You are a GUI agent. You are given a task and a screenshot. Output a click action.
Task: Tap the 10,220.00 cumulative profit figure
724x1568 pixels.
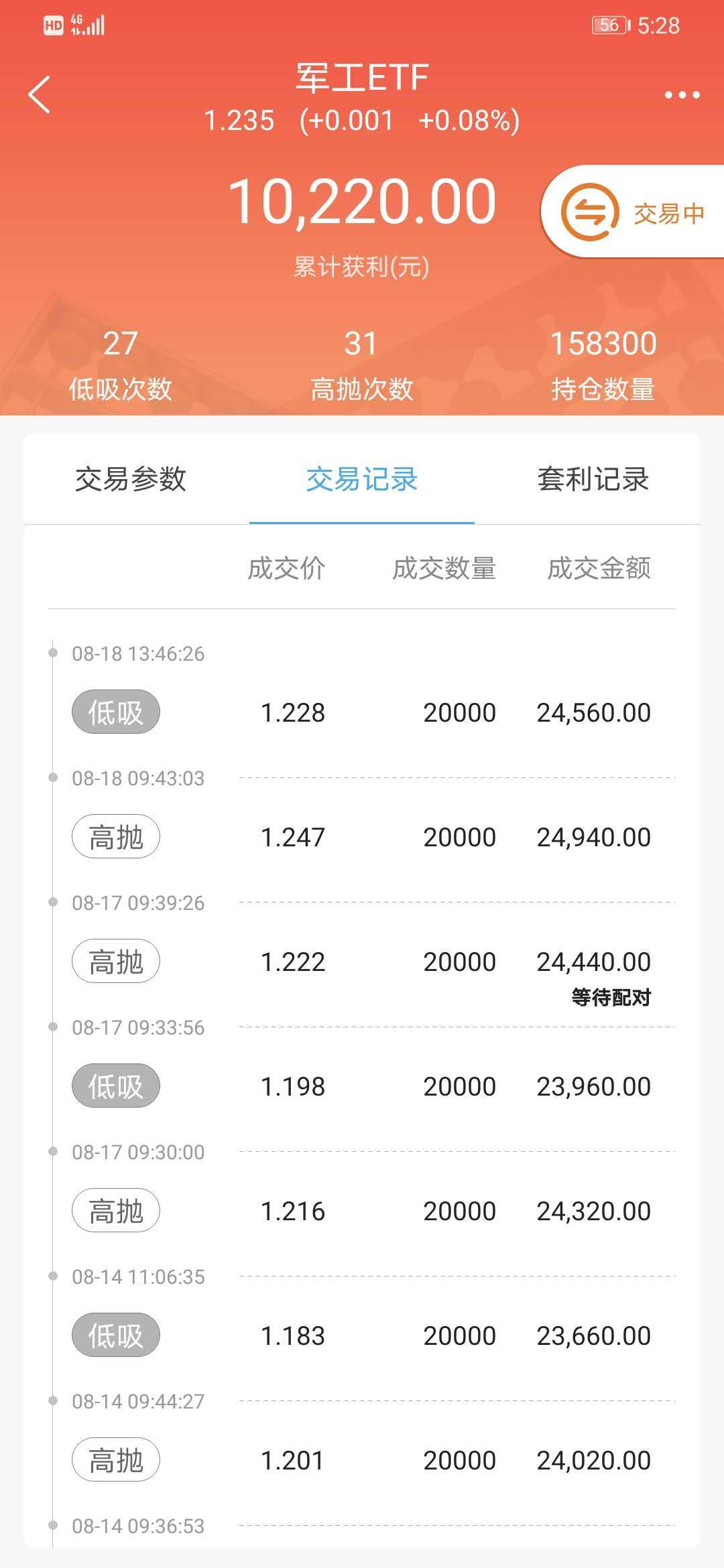362,201
